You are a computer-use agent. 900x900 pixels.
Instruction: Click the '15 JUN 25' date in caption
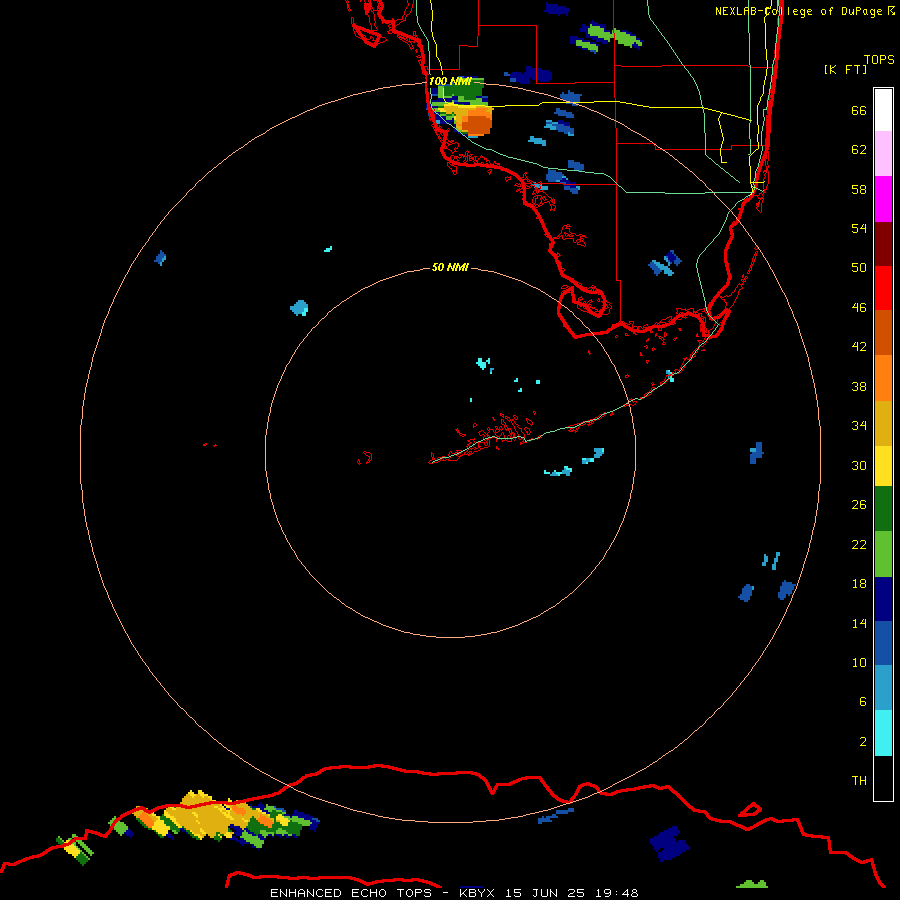[x=545, y=893]
